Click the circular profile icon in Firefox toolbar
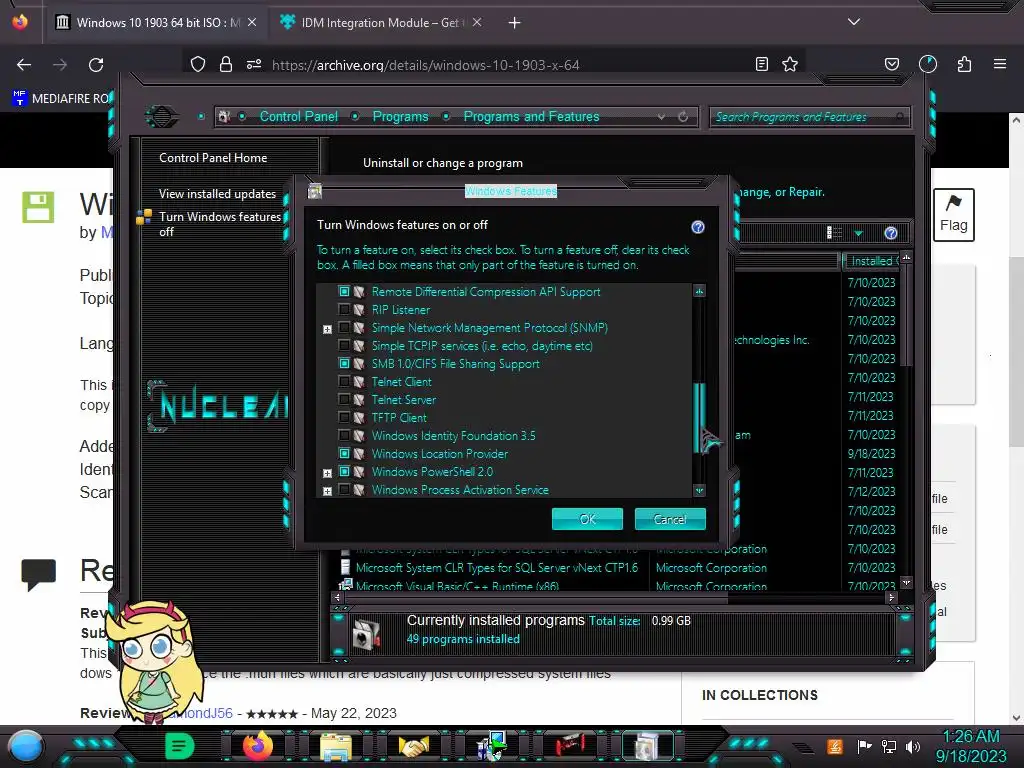The width and height of the screenshot is (1024, 768). [x=928, y=64]
